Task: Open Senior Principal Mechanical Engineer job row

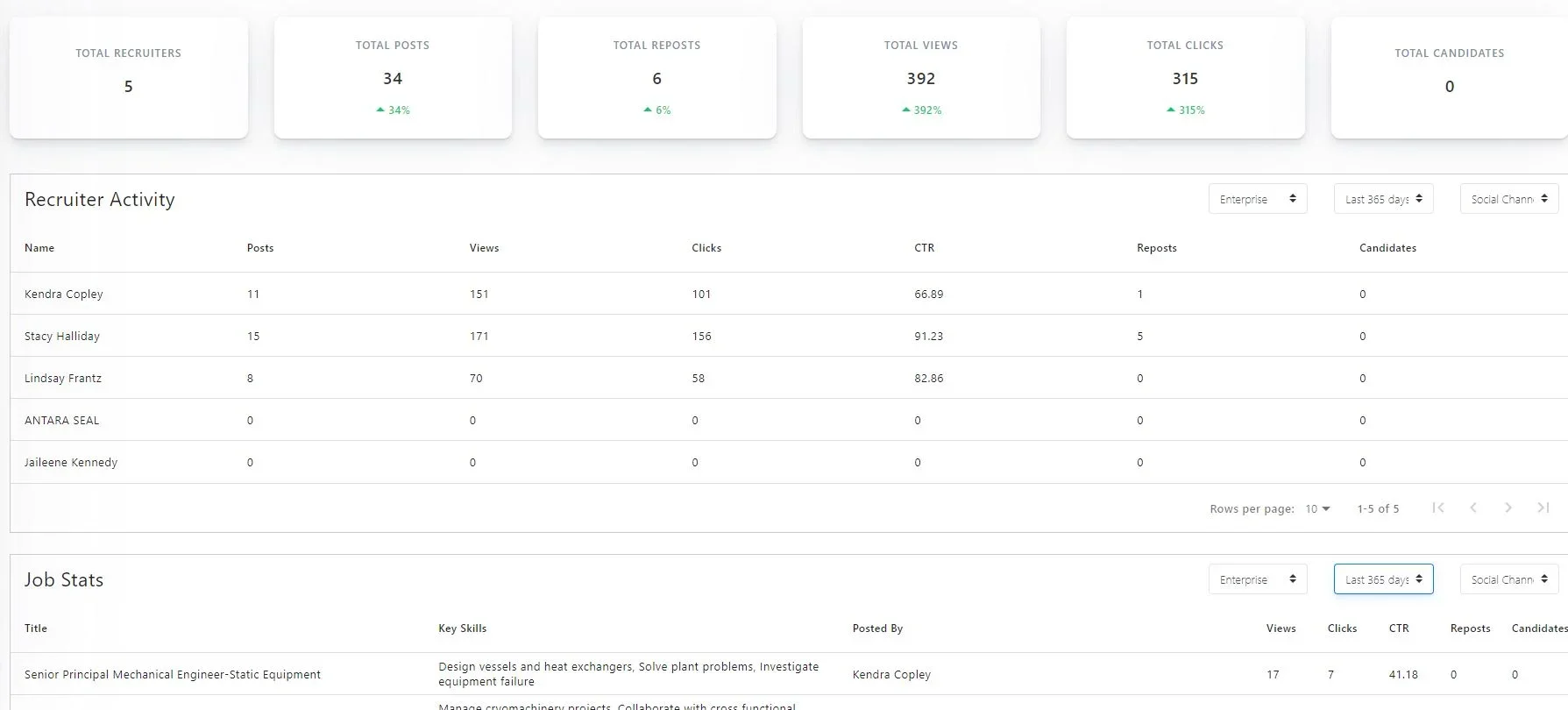Action: click(x=173, y=675)
